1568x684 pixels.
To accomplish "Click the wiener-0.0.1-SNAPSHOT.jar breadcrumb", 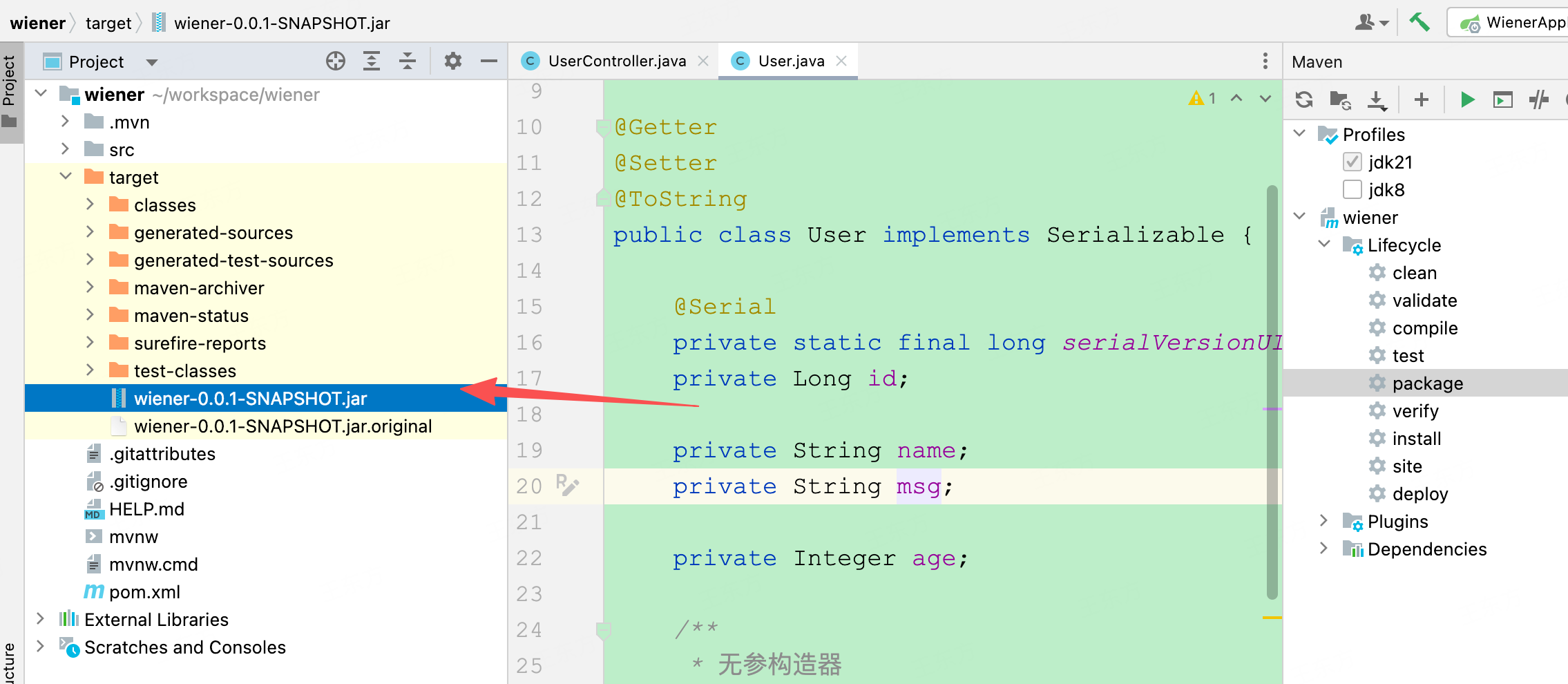I will point(271,23).
